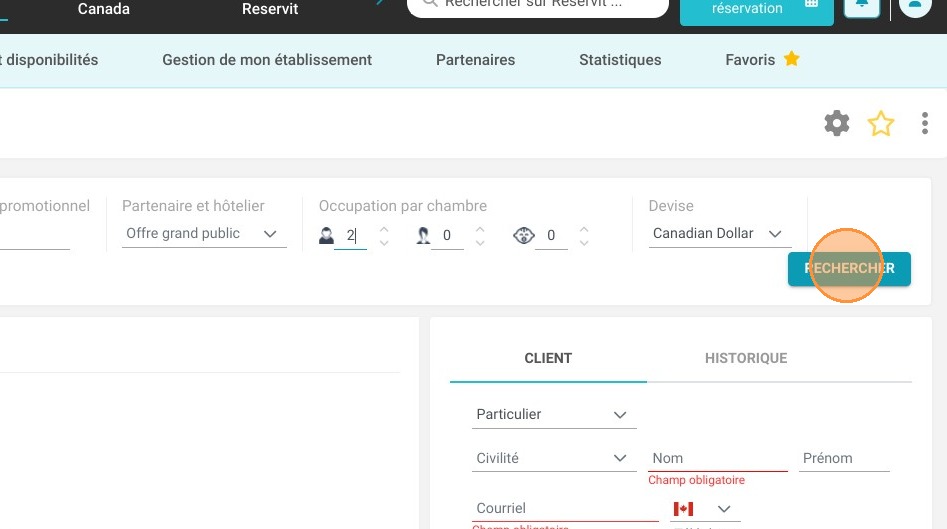Click the Nom input field
This screenshot has height=529, width=947.
pos(717,458)
